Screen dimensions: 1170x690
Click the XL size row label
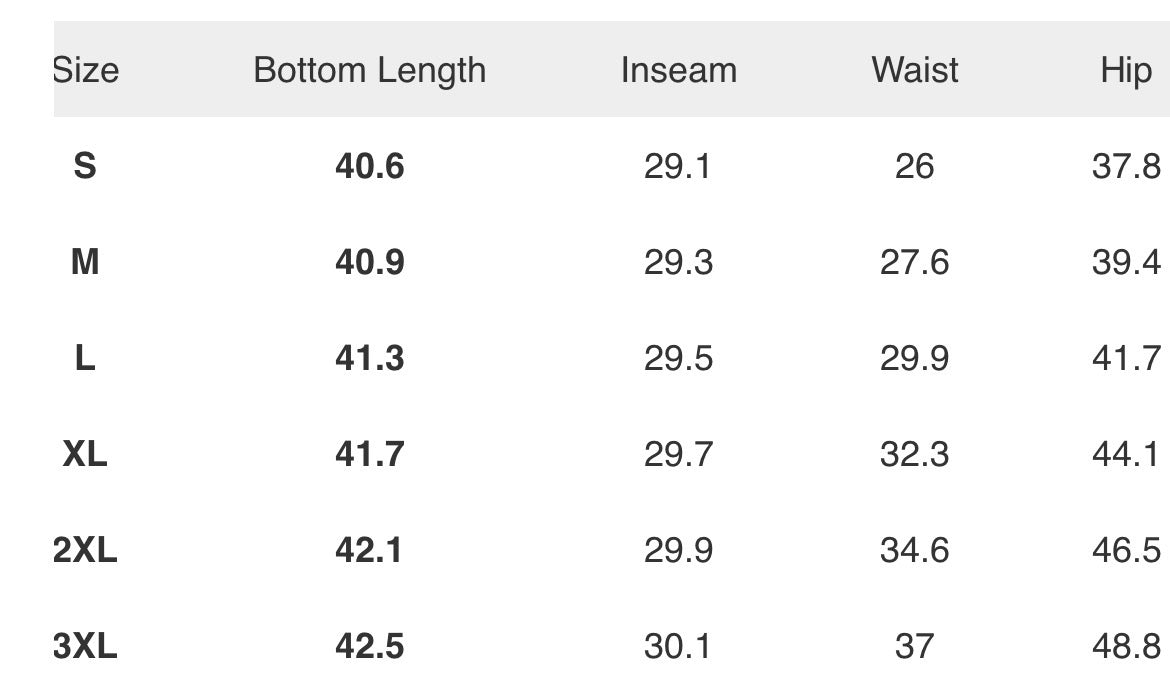[85, 454]
